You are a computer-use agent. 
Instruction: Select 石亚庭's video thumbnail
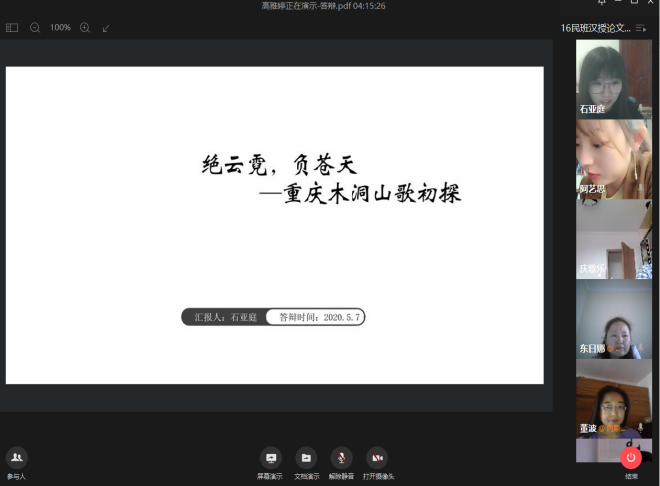point(613,78)
